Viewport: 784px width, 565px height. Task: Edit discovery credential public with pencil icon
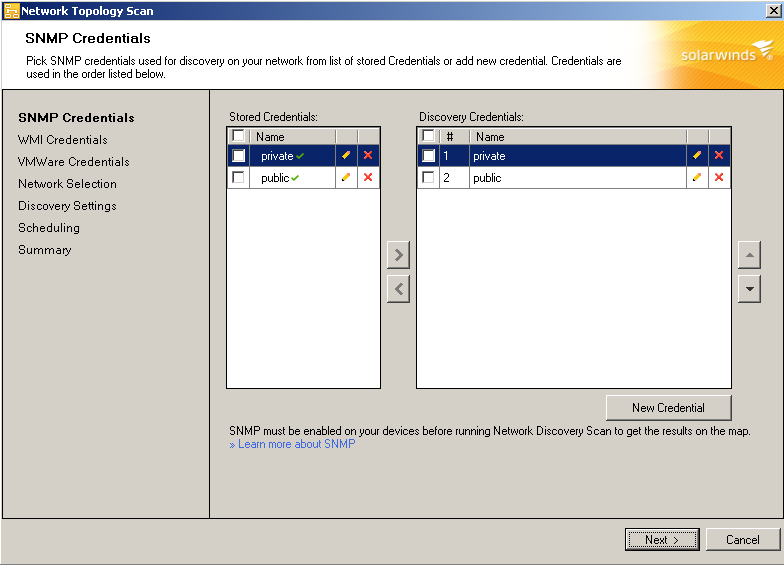tap(697, 178)
